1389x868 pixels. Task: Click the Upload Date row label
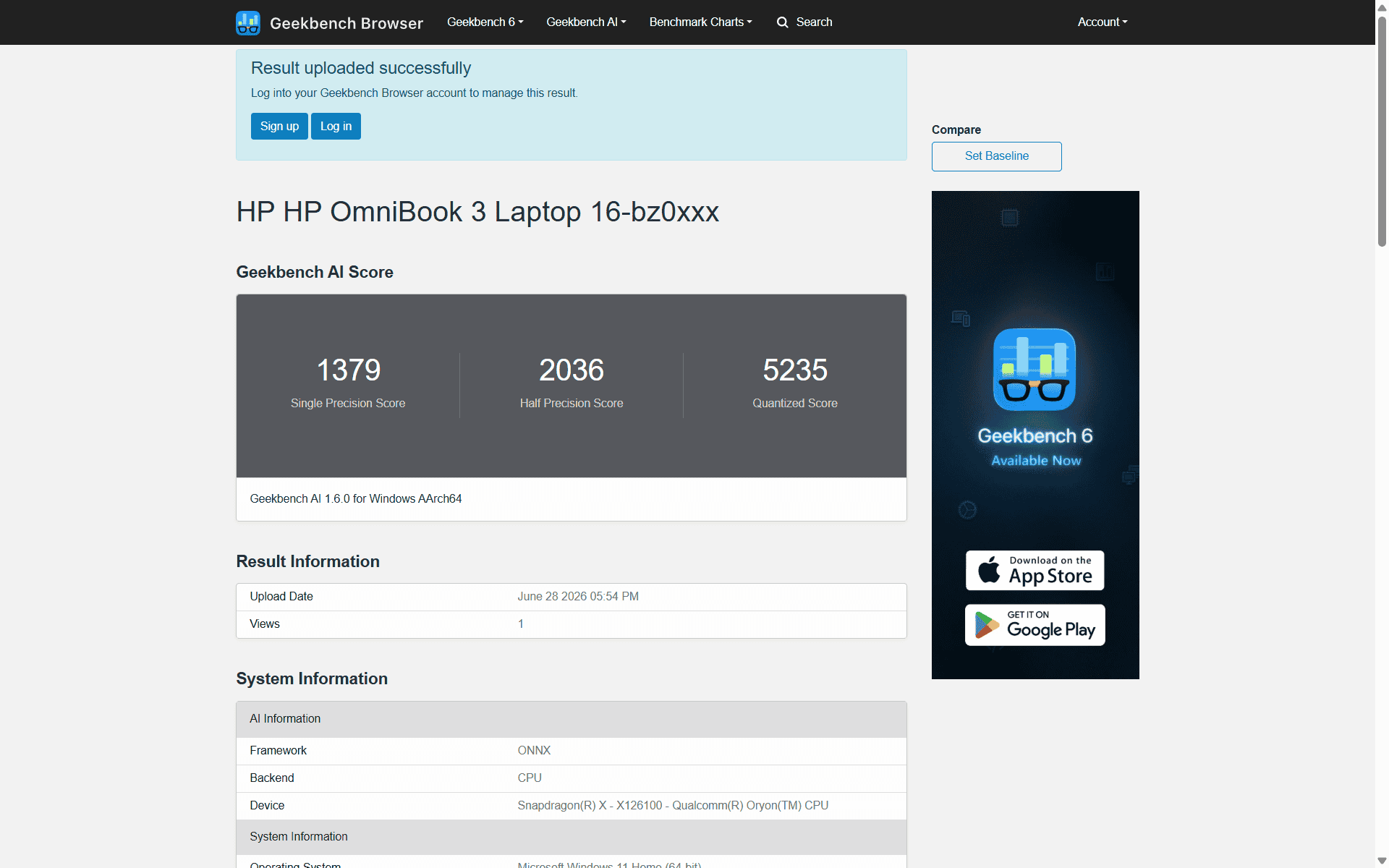pyautogui.click(x=281, y=596)
